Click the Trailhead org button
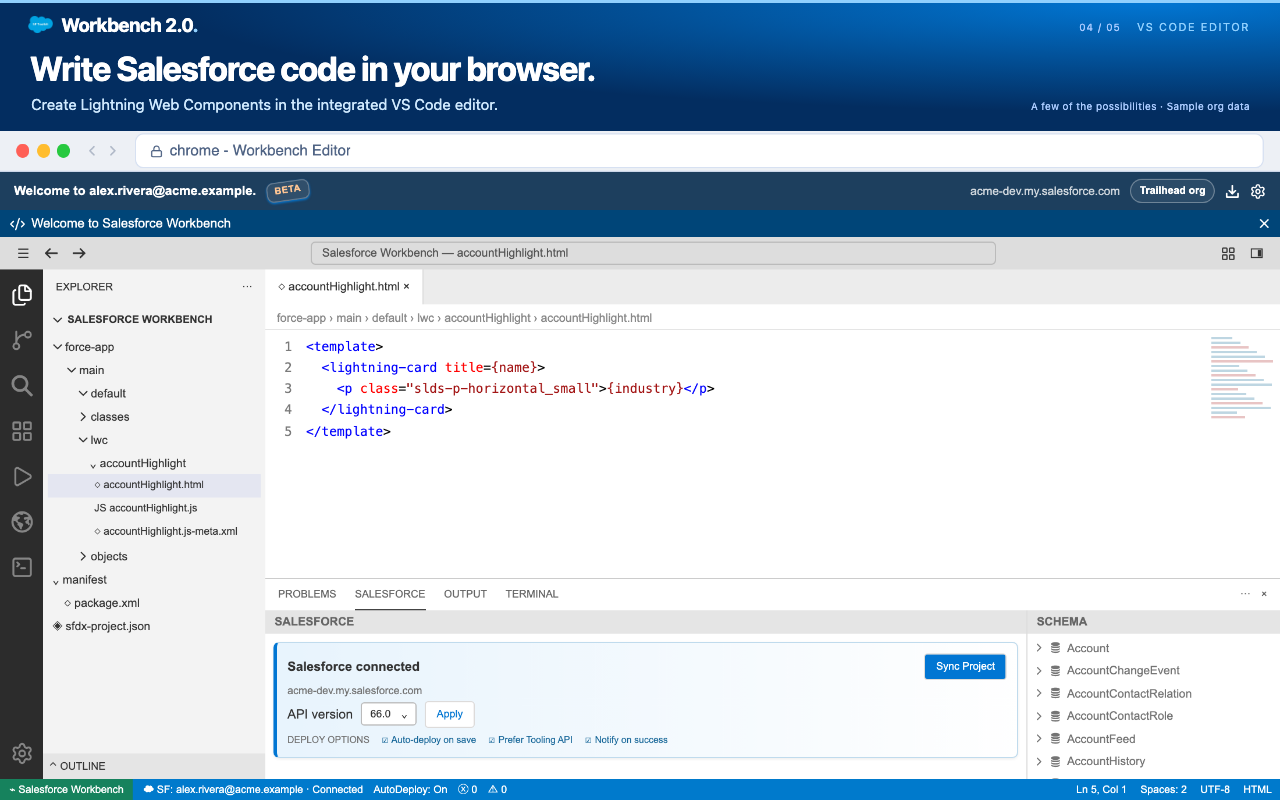The image size is (1280, 800). pyautogui.click(x=1172, y=191)
